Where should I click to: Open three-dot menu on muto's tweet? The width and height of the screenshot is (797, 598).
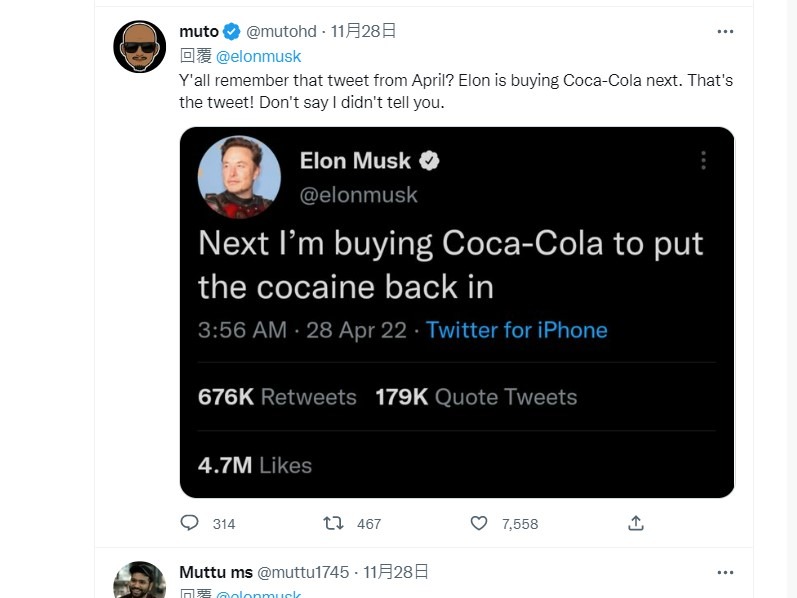725,32
